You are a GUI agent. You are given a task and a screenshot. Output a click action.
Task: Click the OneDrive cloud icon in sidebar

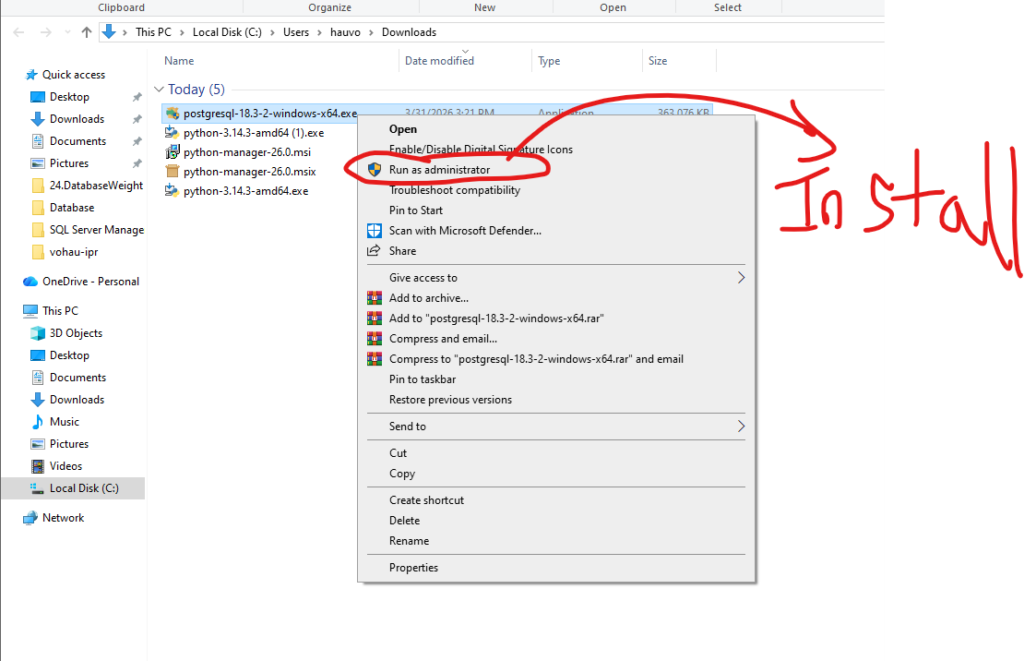tap(30, 282)
